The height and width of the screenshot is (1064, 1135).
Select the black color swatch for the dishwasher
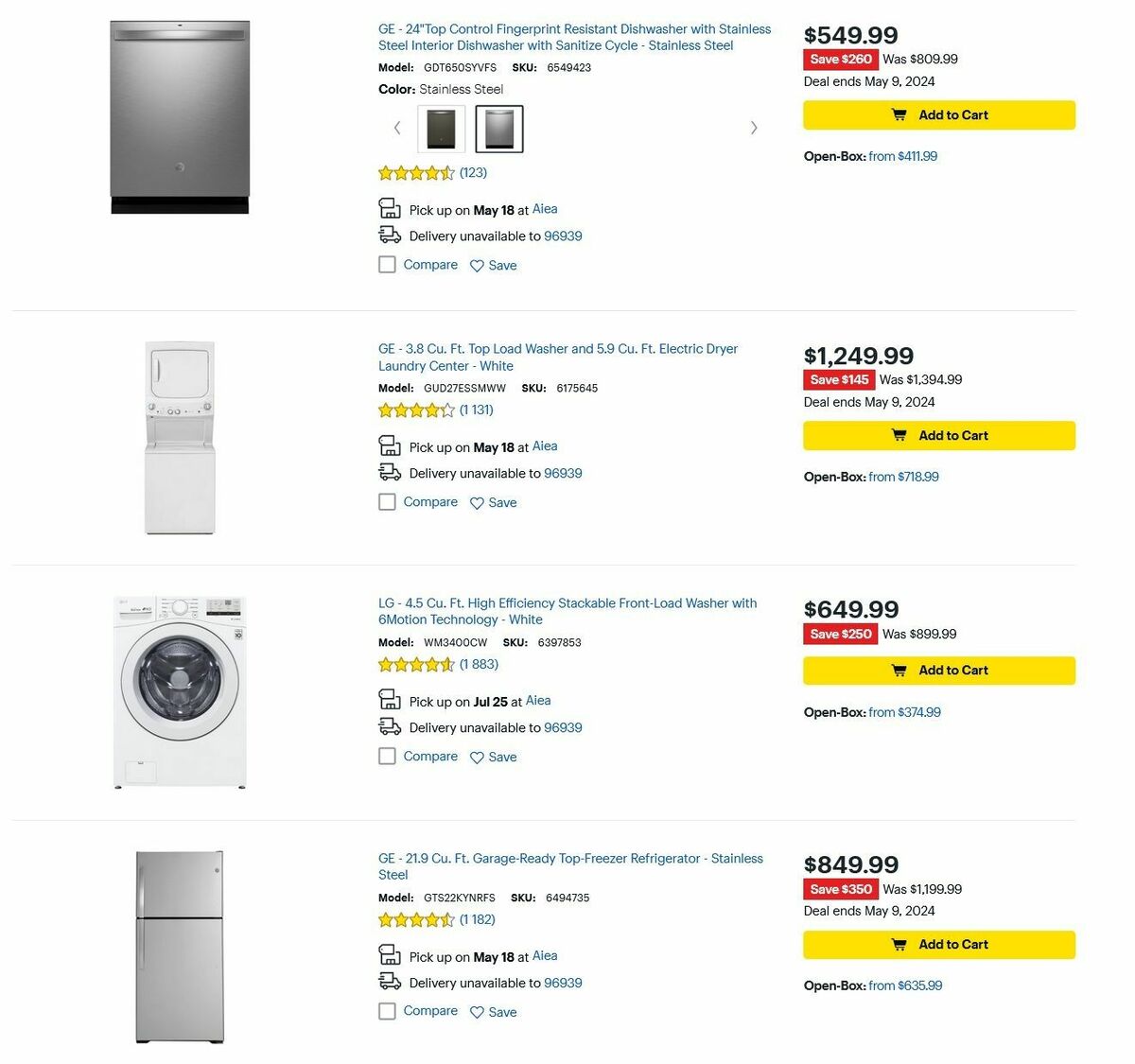[x=440, y=128]
